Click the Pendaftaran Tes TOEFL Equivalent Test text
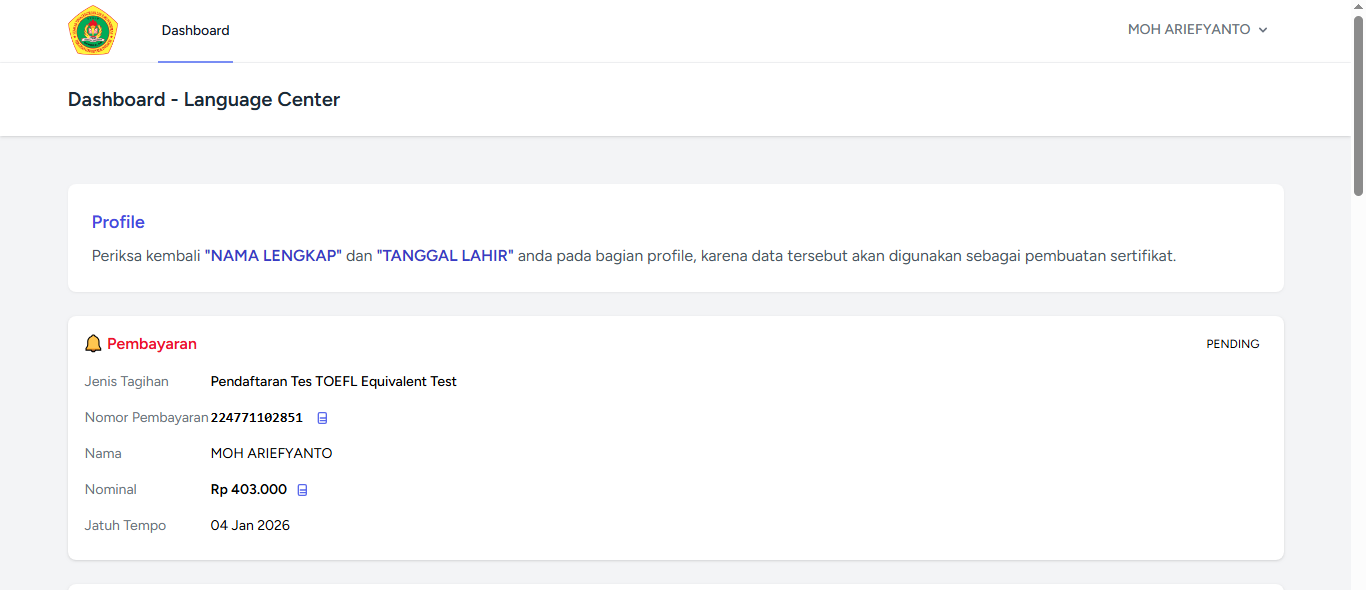 [x=333, y=382]
